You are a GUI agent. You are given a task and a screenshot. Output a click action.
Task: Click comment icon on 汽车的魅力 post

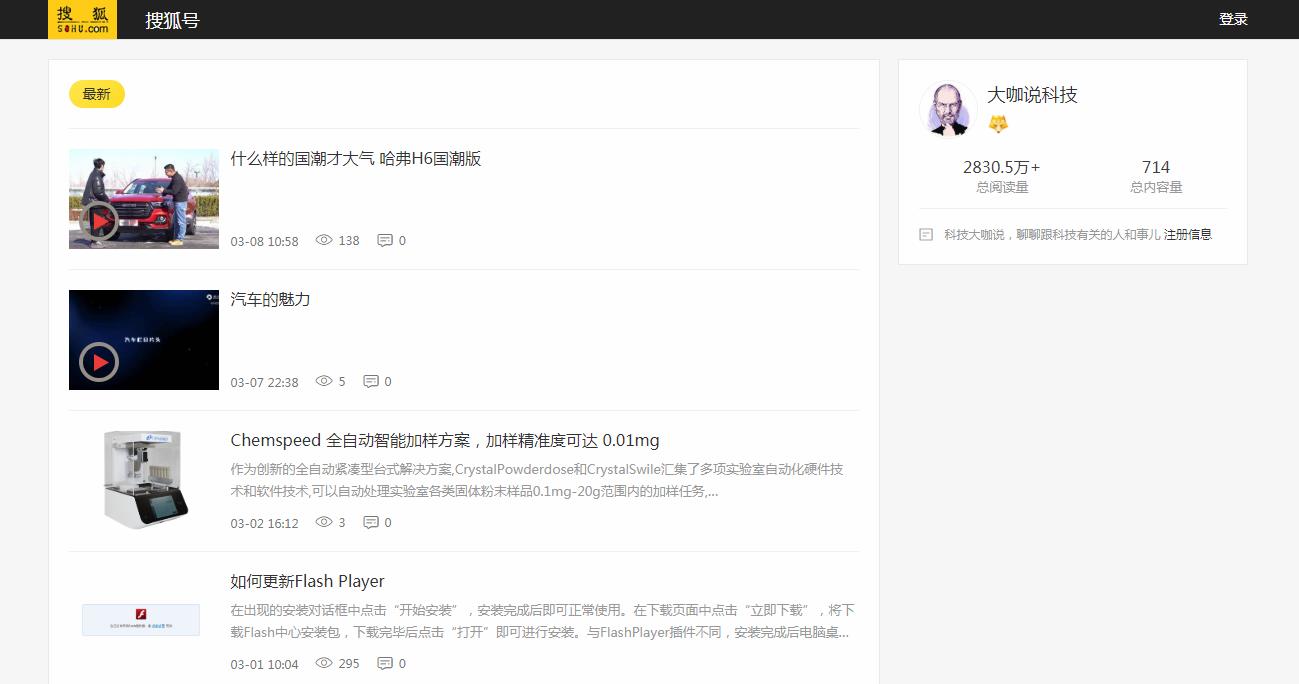[x=371, y=381]
